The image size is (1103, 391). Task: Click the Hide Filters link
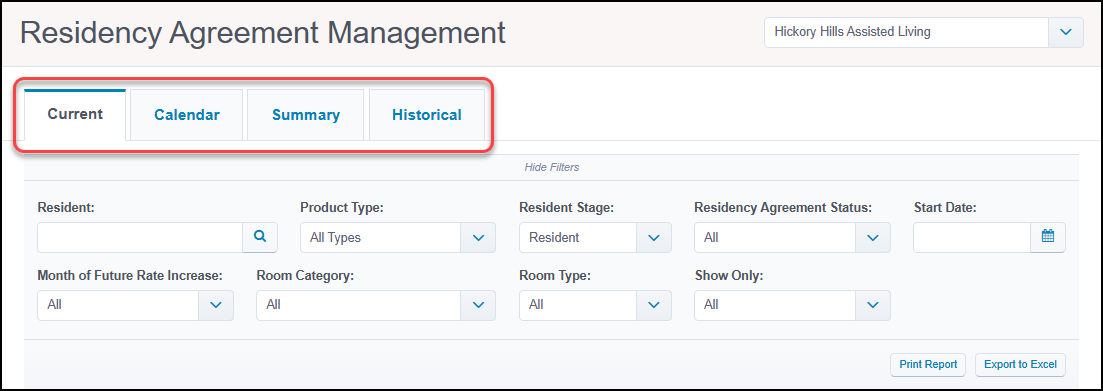click(x=552, y=167)
